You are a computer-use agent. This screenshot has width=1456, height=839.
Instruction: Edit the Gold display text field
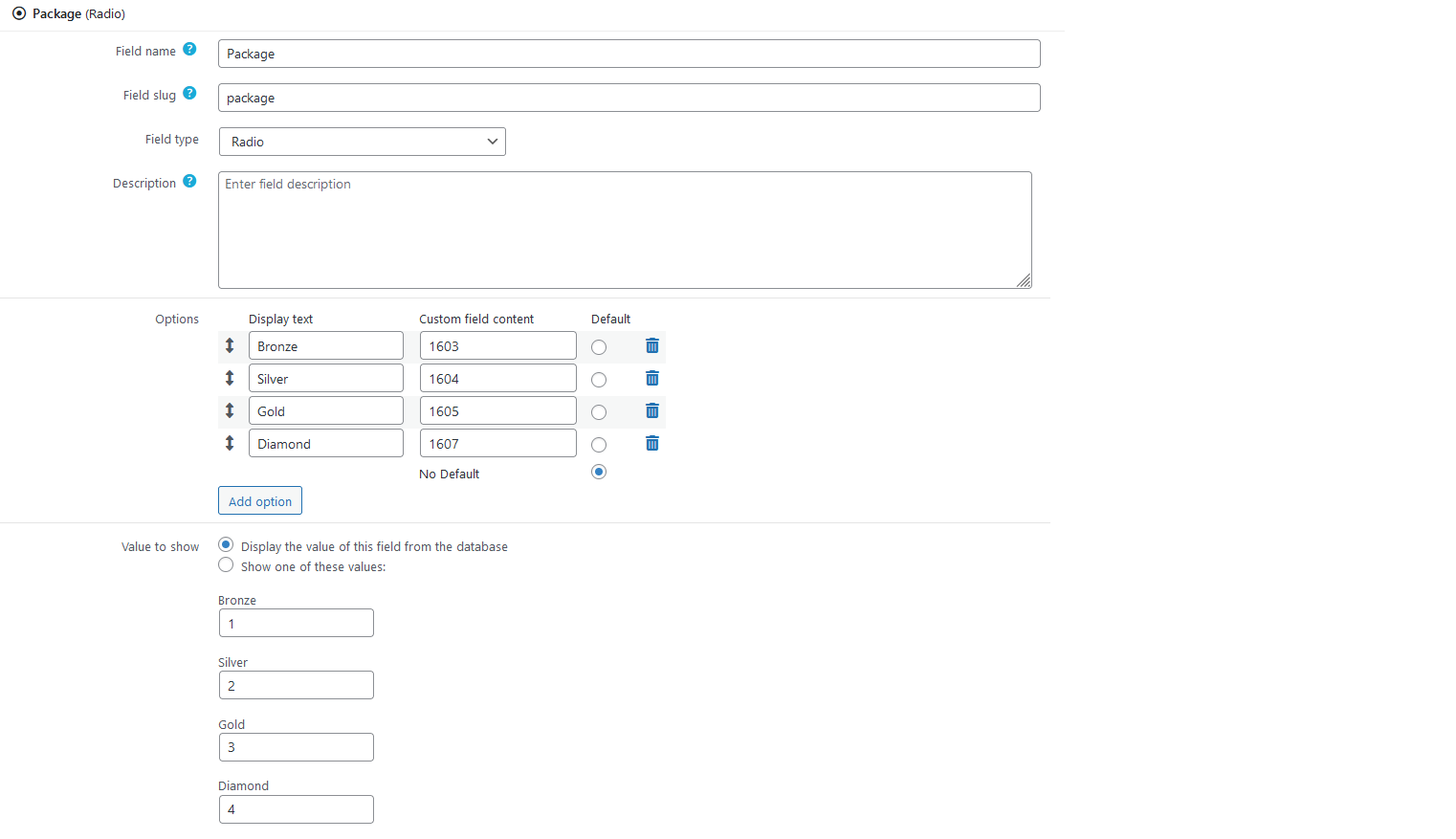326,410
